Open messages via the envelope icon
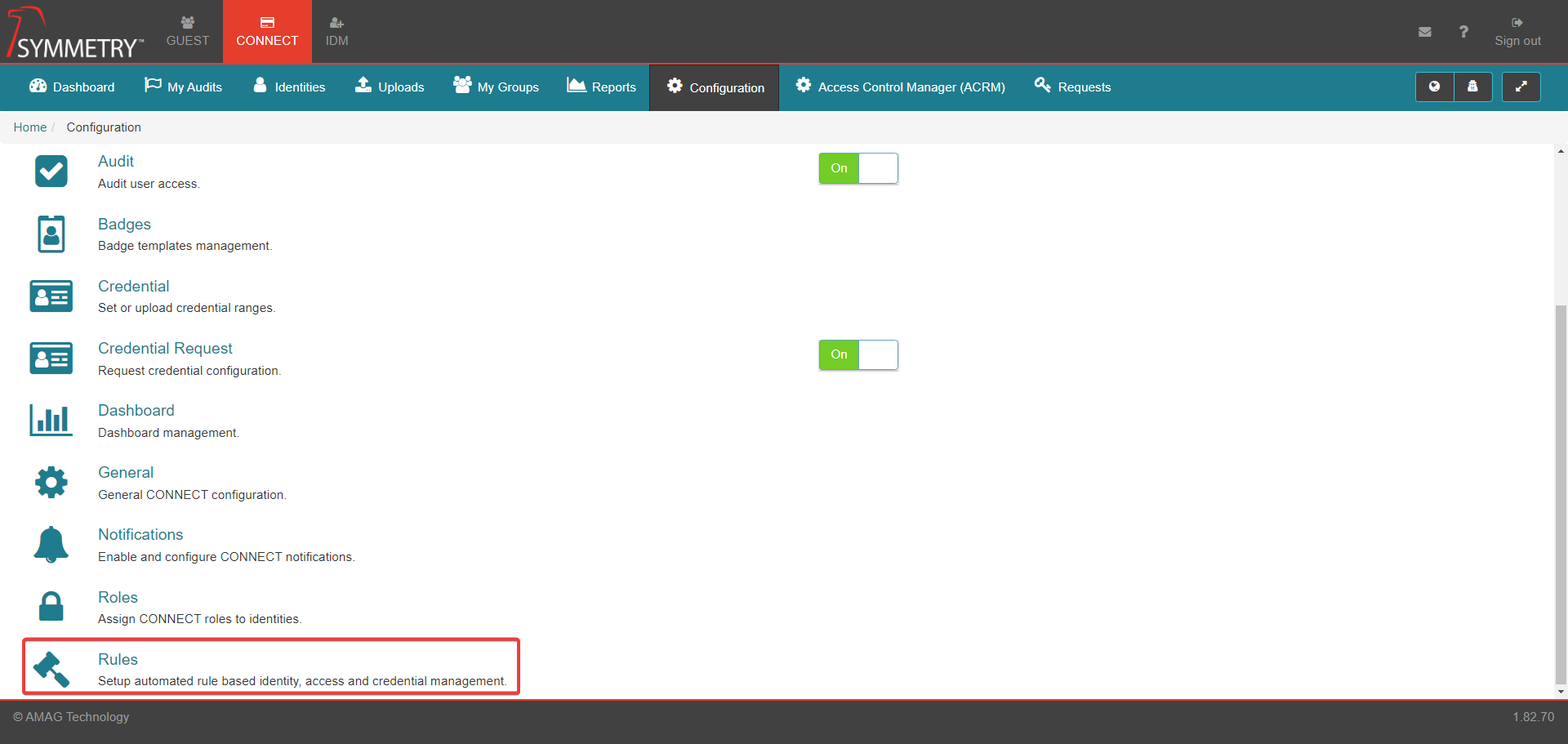This screenshot has width=1568, height=744. tap(1424, 32)
